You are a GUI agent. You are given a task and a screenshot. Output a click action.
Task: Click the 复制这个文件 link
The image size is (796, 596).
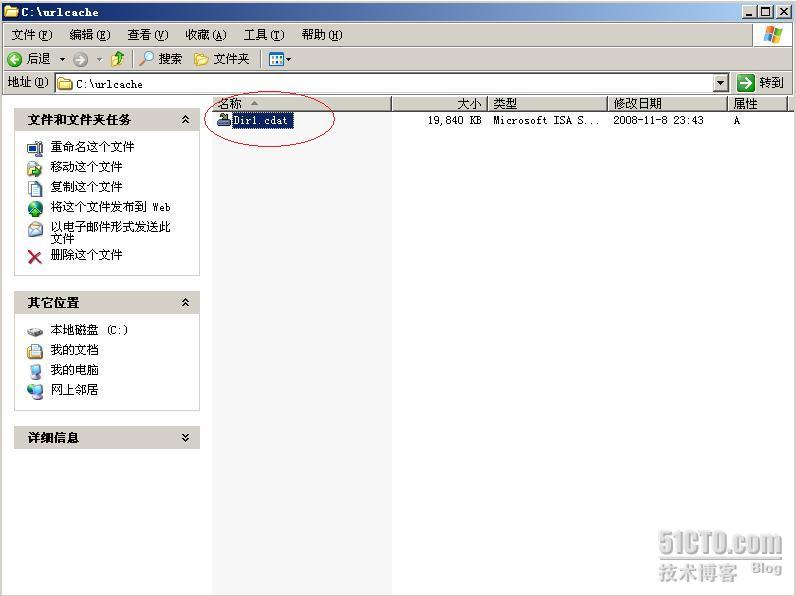click(x=86, y=186)
